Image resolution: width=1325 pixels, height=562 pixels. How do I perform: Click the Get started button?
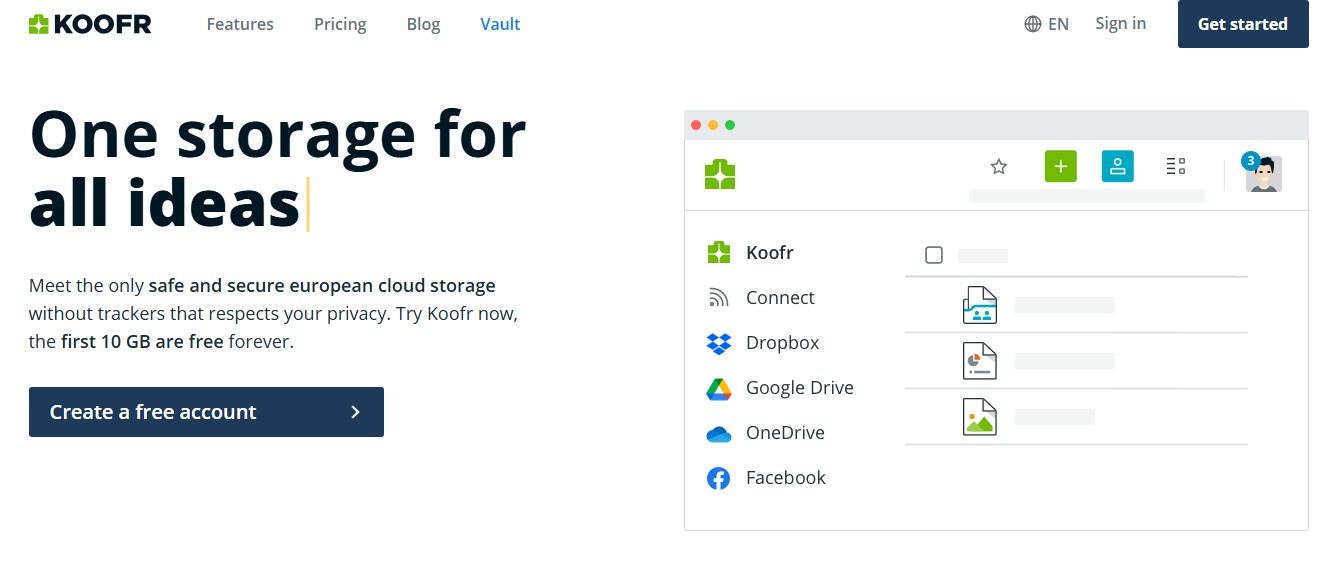click(1243, 24)
